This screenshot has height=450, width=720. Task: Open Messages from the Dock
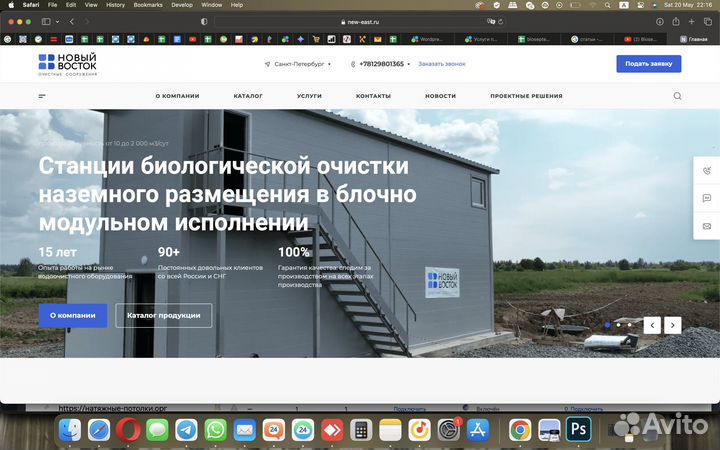[x=157, y=430]
